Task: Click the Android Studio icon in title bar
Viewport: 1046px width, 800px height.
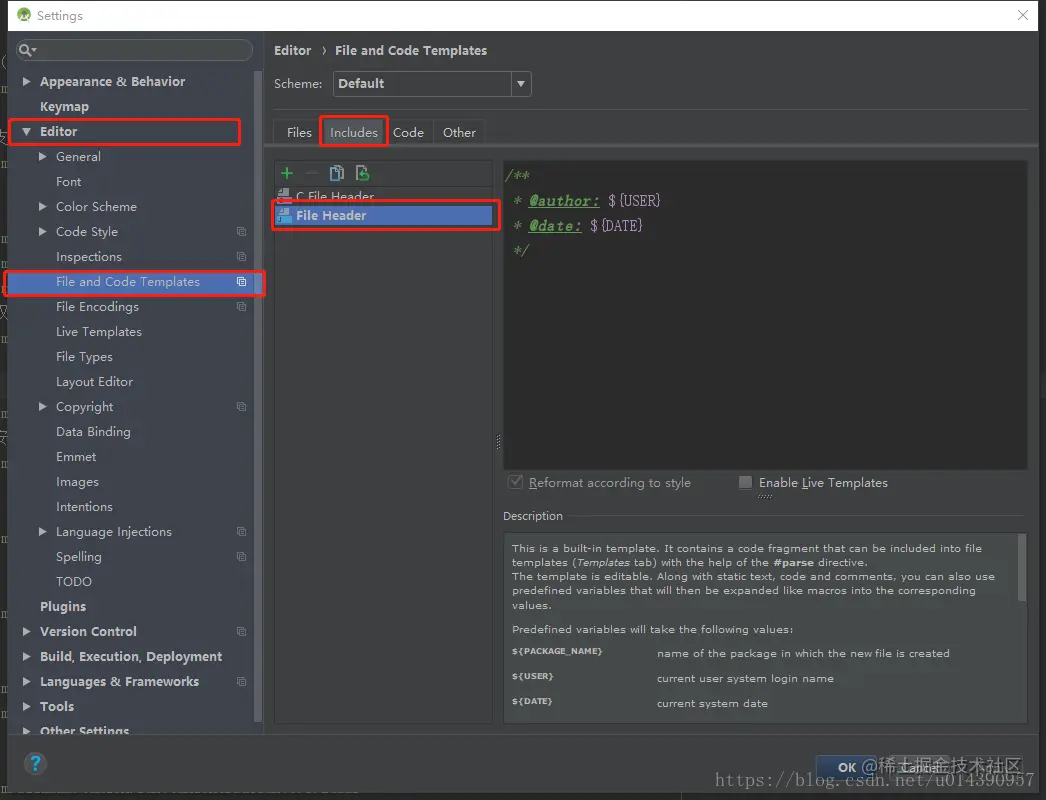Action: point(24,15)
